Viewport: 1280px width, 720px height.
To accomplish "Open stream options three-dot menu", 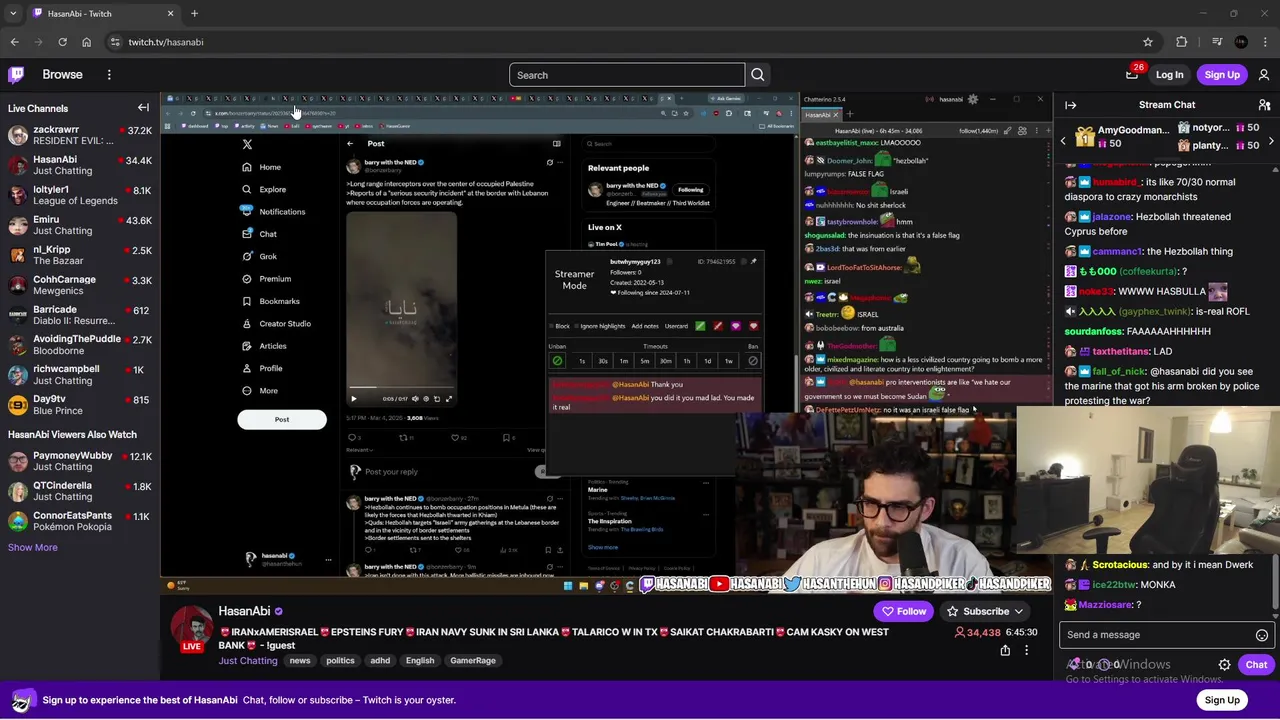I will coord(1026,650).
